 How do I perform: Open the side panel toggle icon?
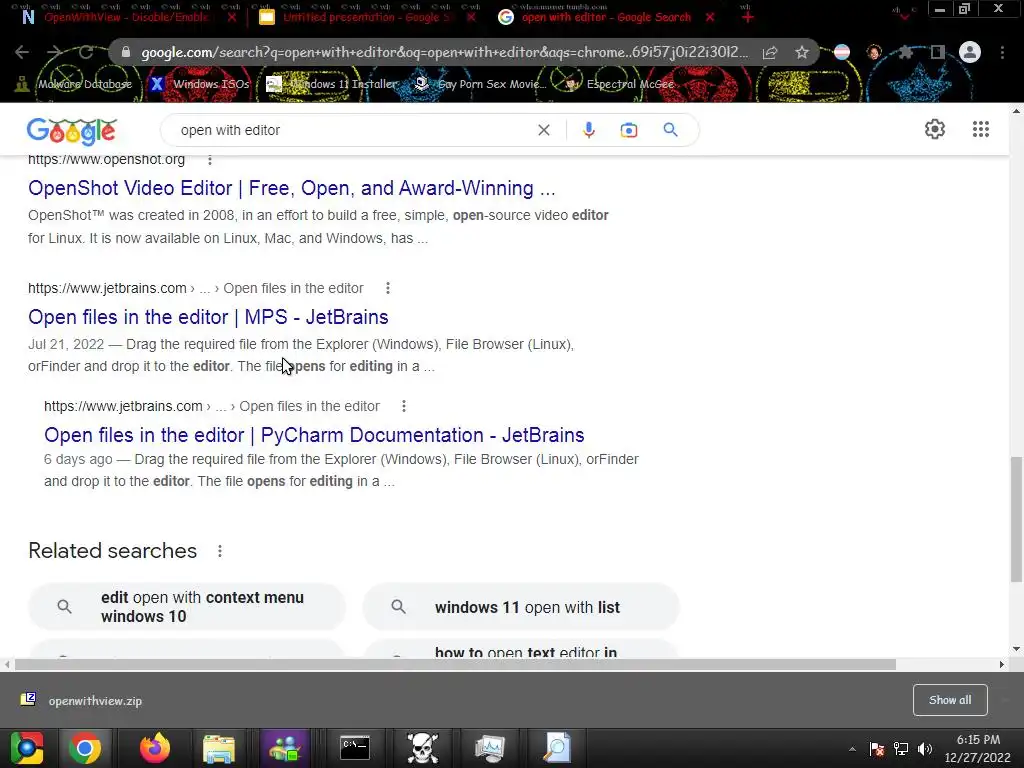938,52
